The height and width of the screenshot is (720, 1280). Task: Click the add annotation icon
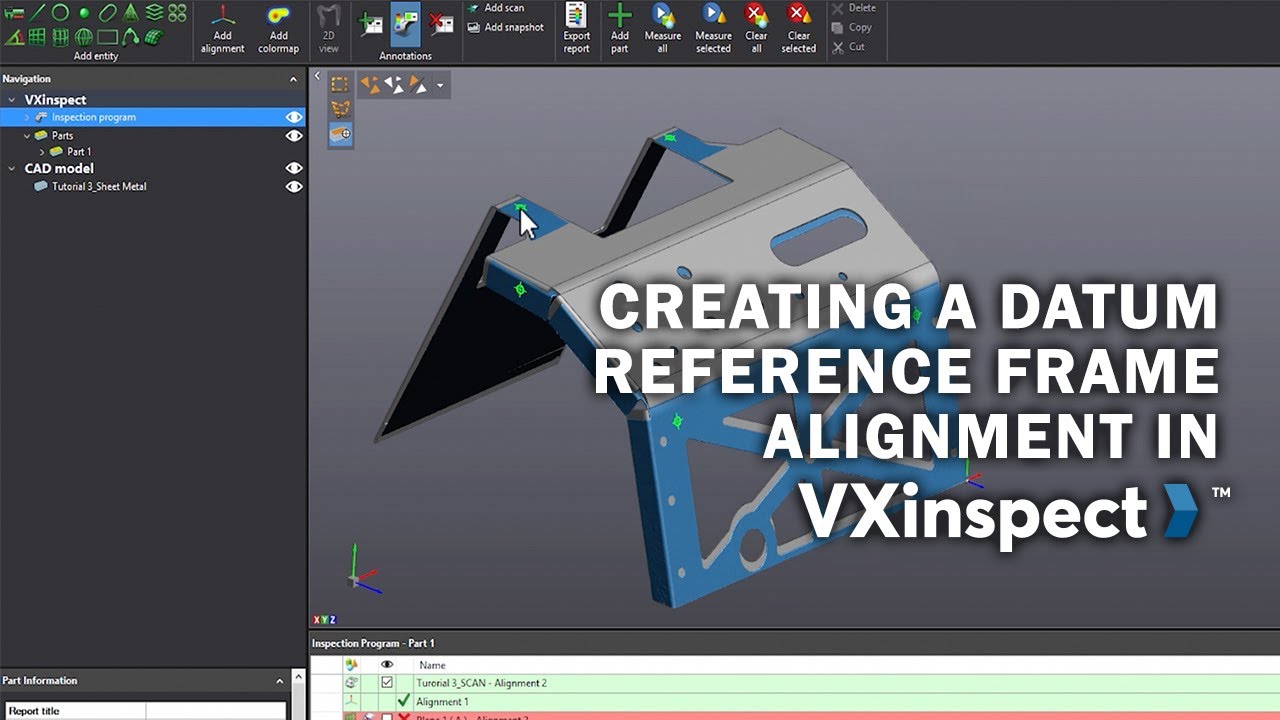click(371, 24)
